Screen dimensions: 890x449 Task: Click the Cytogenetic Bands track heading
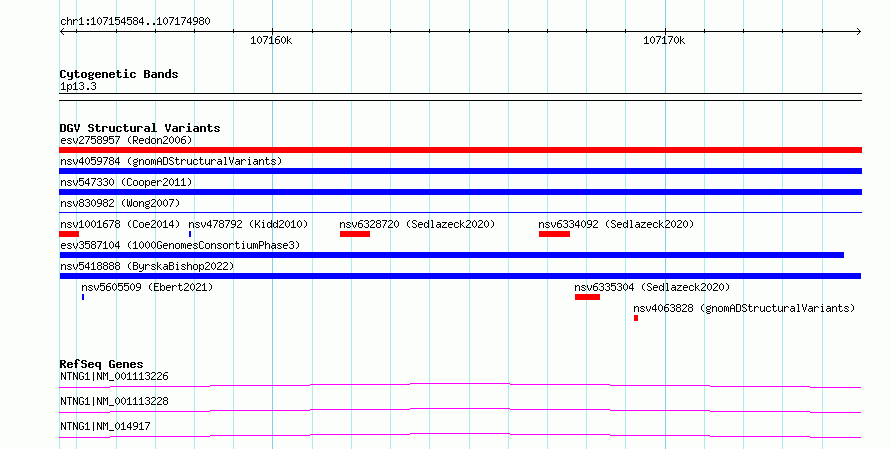pos(119,74)
